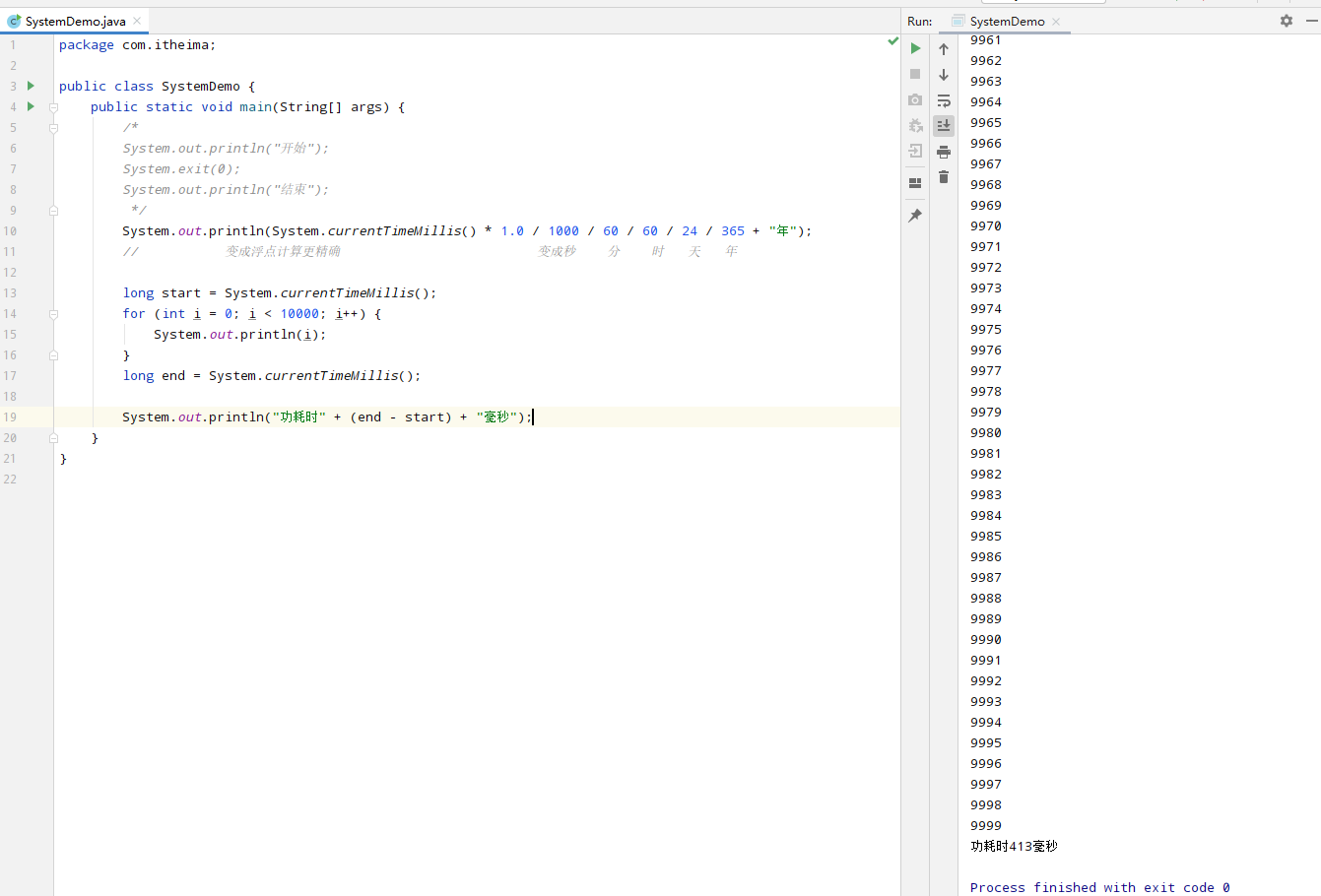Click the Stop process square icon
Screen dimensions: 1321x896
click(x=915, y=74)
